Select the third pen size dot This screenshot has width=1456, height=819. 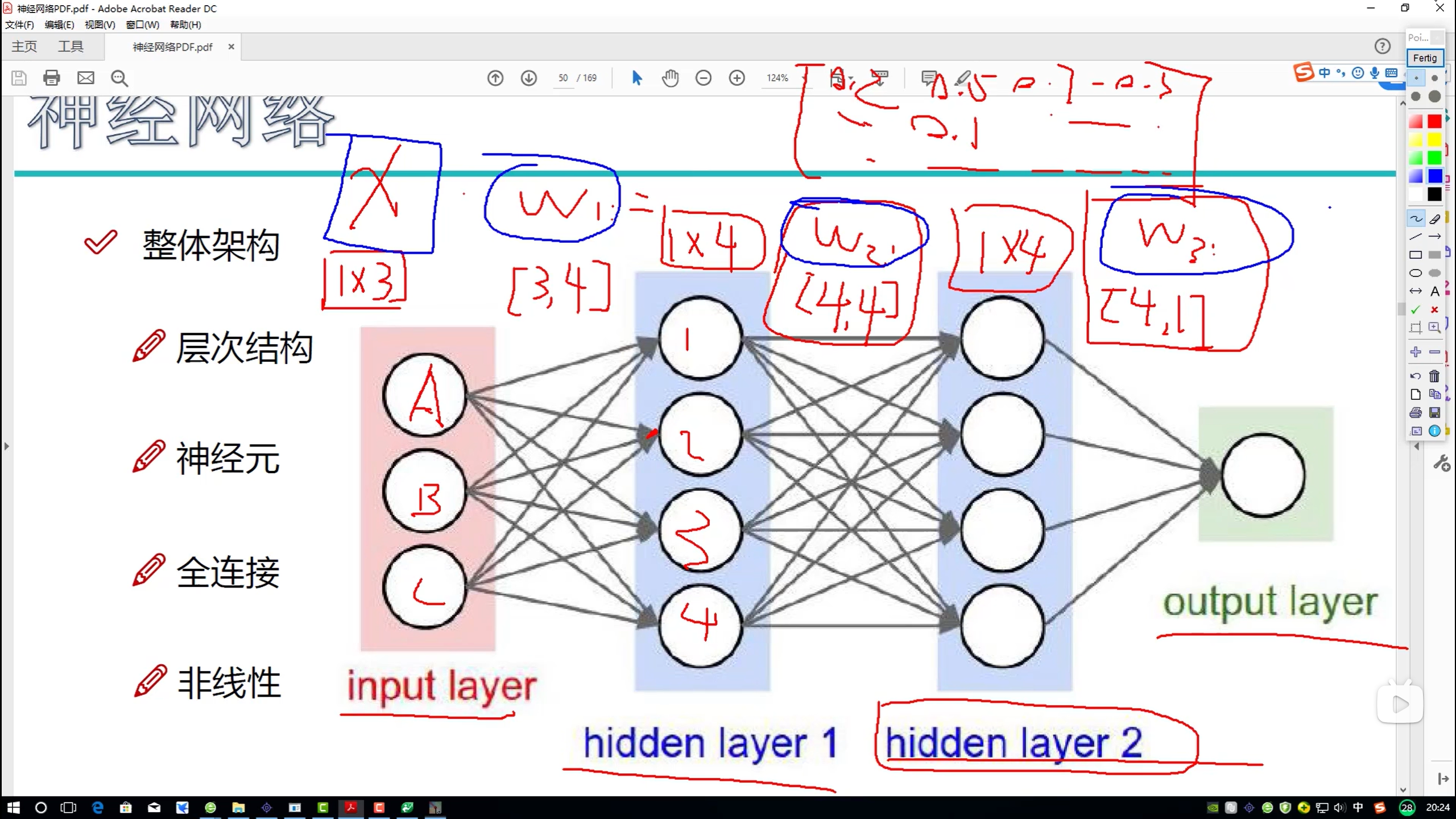point(1416,97)
